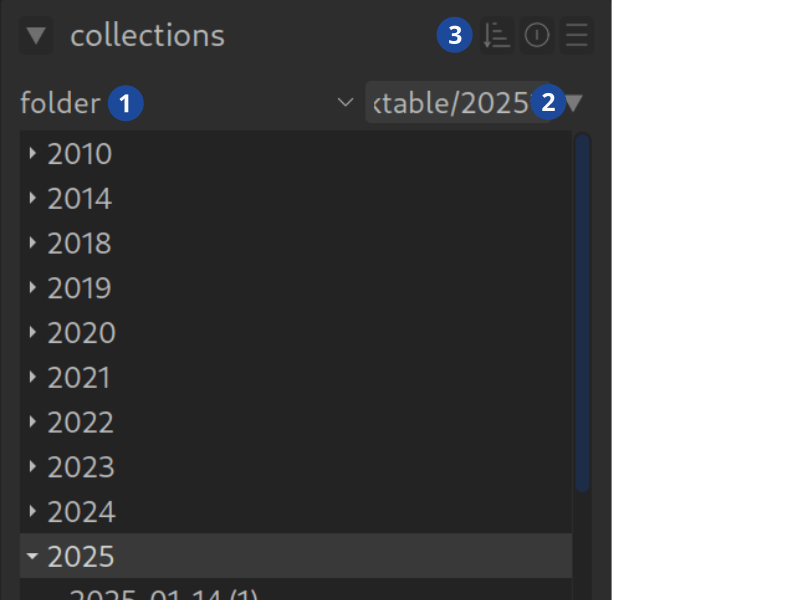The height and width of the screenshot is (600, 800).
Task: Collapse the expanded 2025 folder
Action: point(33,556)
